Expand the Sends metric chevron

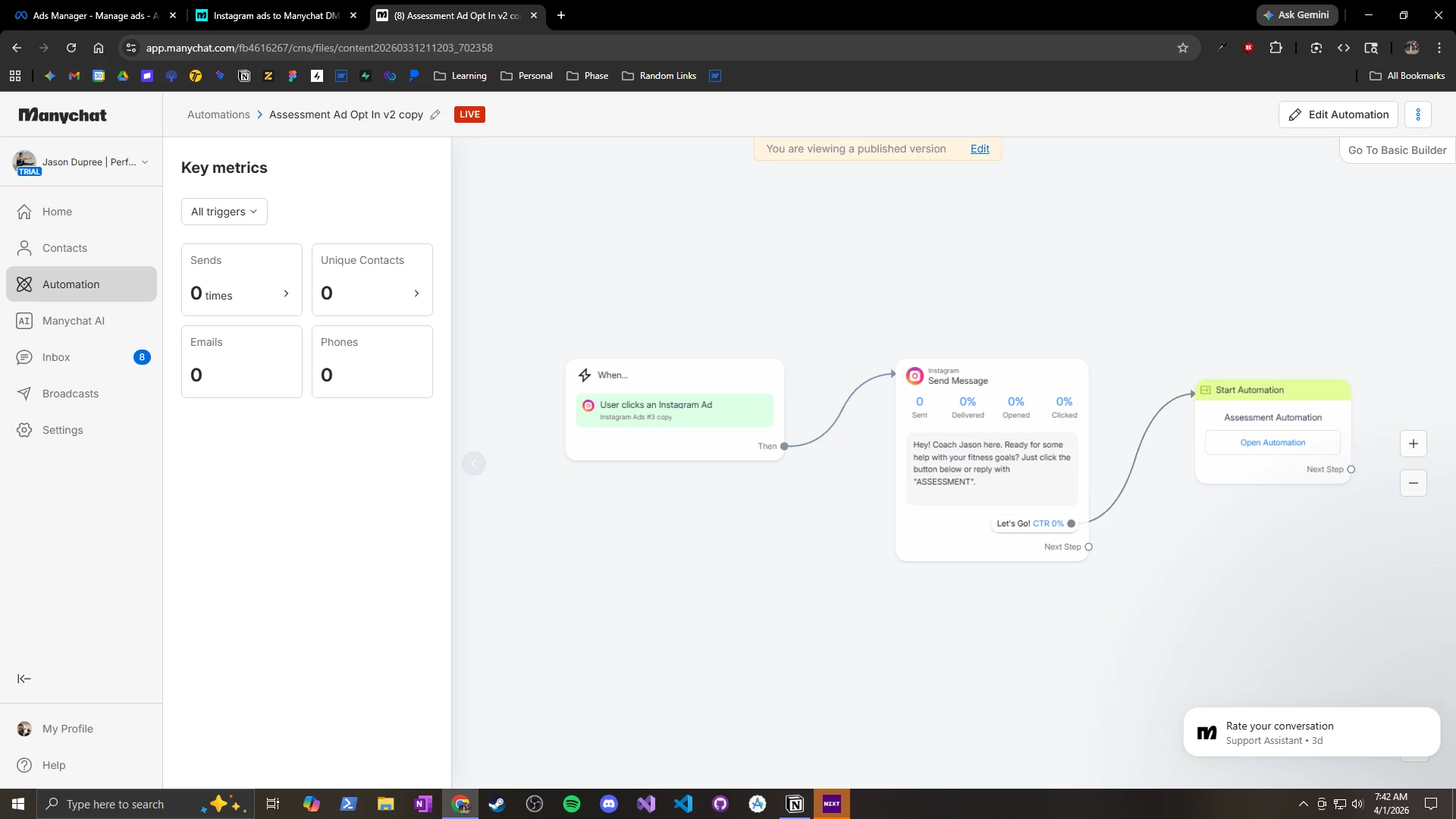286,293
